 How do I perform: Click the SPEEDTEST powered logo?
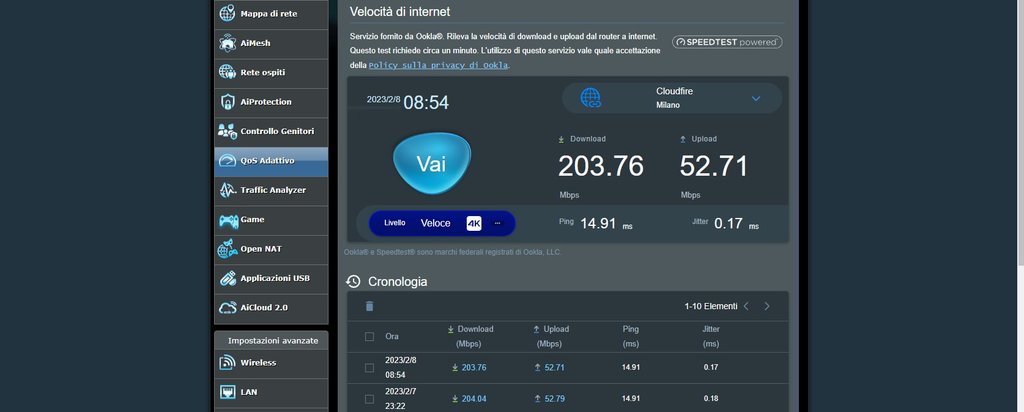(x=727, y=42)
